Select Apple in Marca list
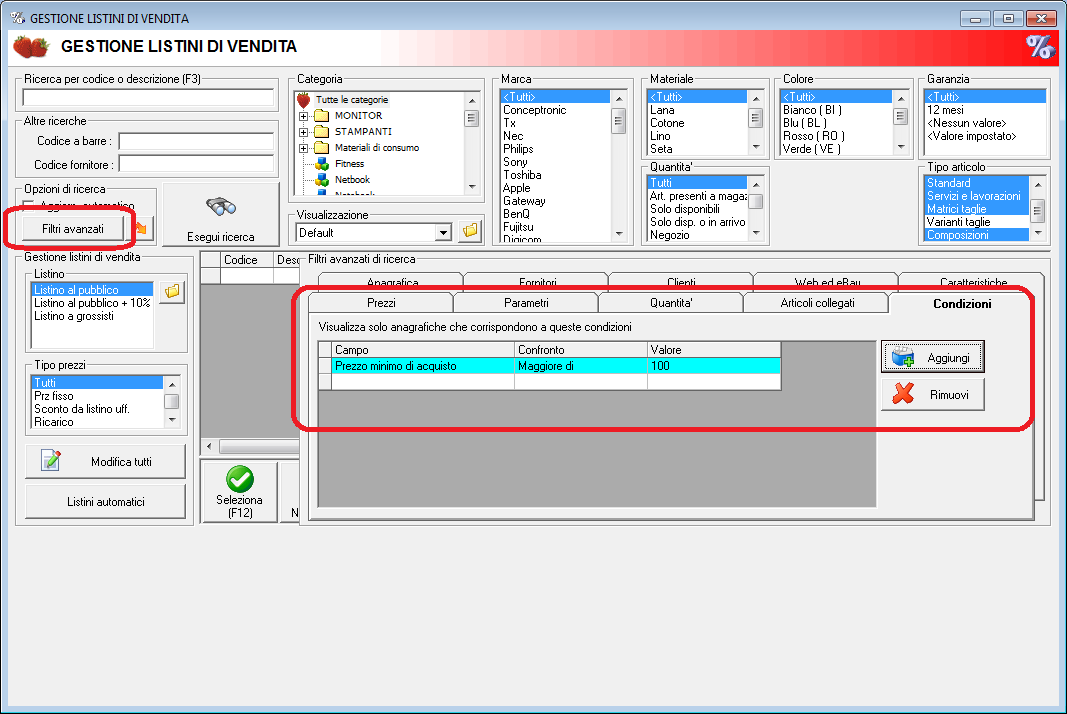 point(516,187)
